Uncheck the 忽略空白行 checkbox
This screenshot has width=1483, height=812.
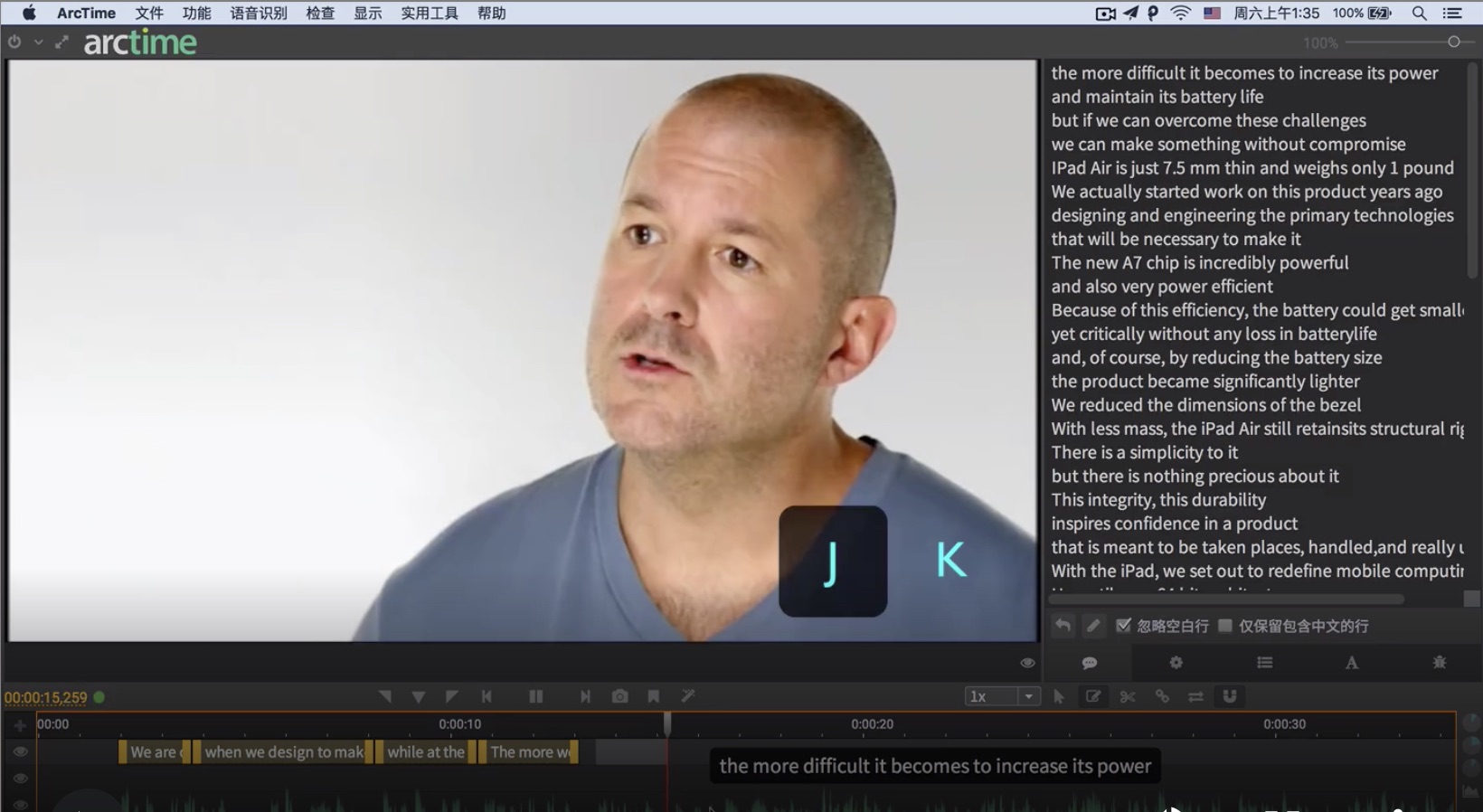click(1123, 626)
